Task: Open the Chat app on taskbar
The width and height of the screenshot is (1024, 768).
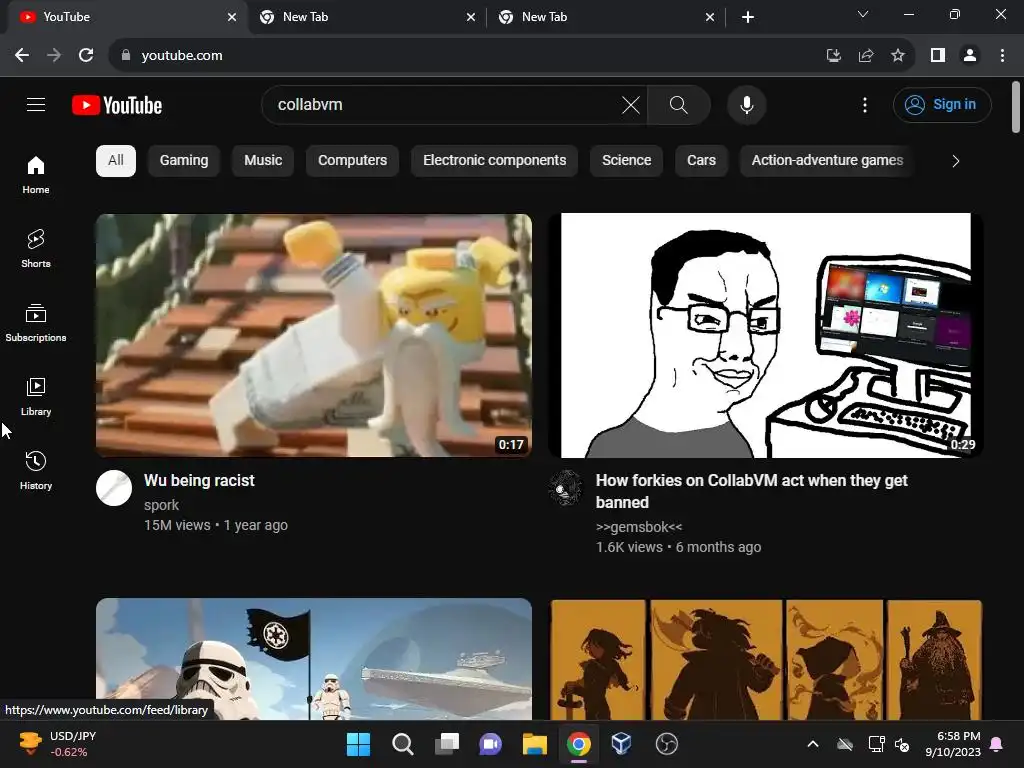Action: pyautogui.click(x=490, y=744)
